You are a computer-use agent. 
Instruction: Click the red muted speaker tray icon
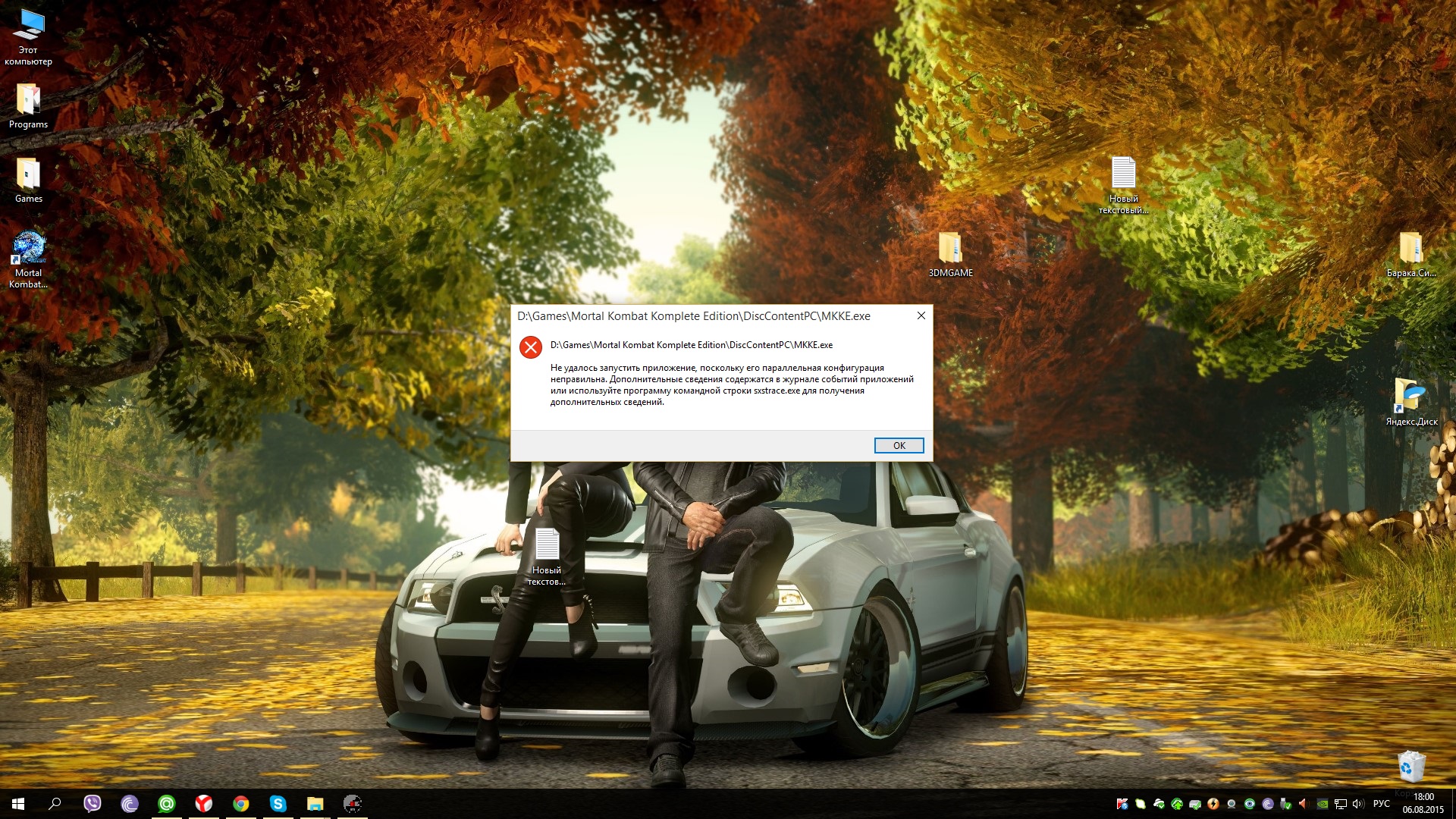[x=1304, y=804]
